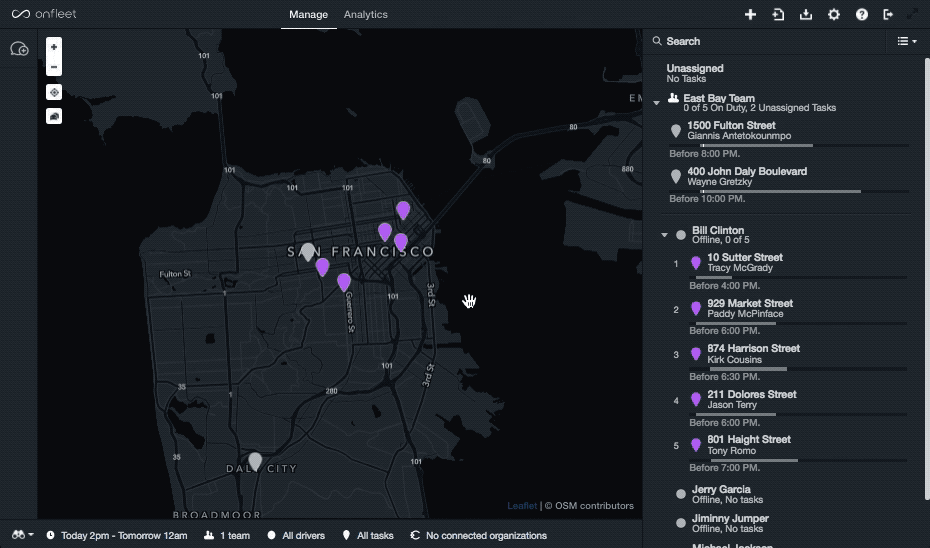The height and width of the screenshot is (548, 930).
Task: Toggle the All drivers filter
Action: [x=296, y=536]
